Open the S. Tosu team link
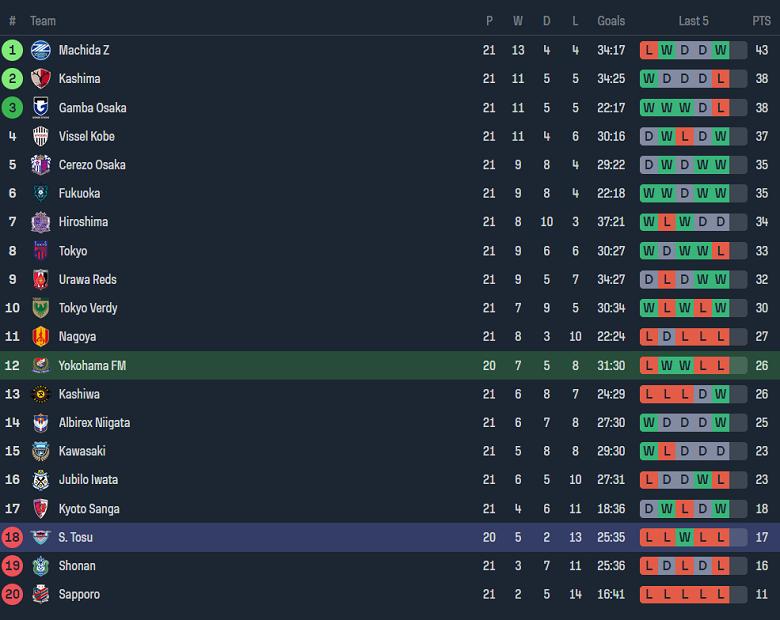780x620 pixels. [x=75, y=537]
